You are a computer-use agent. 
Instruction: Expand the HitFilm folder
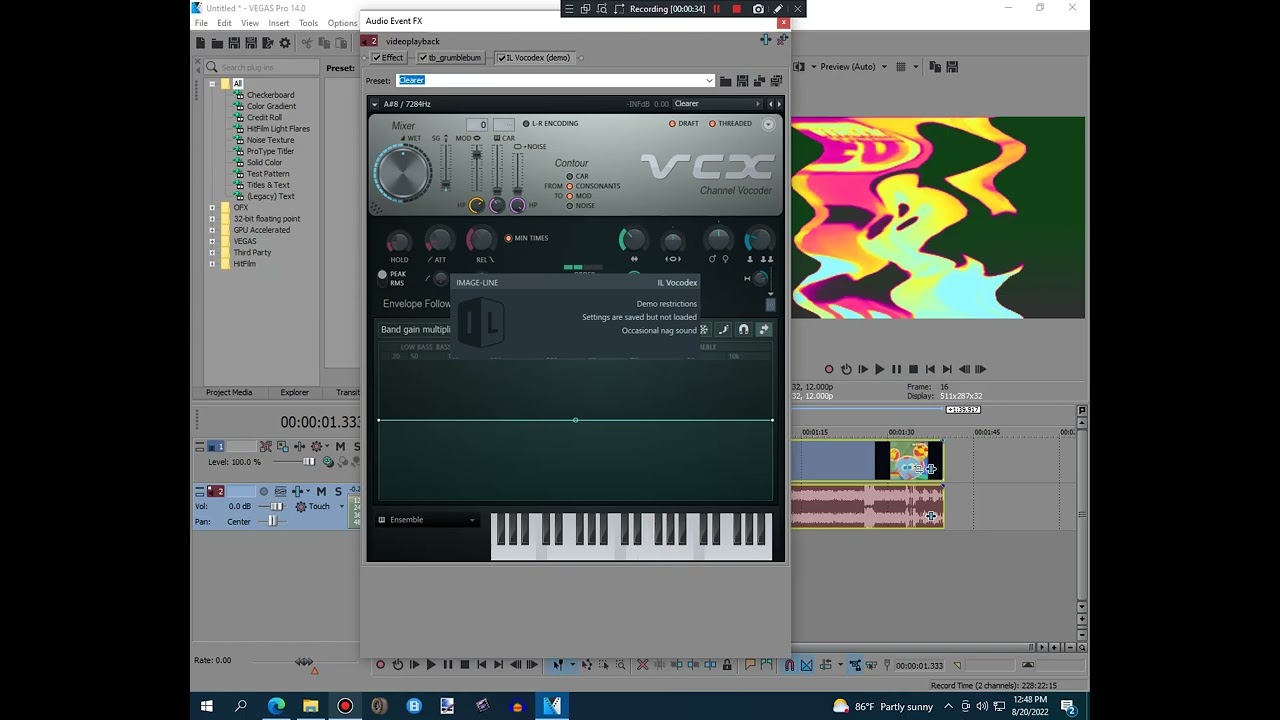coord(212,264)
